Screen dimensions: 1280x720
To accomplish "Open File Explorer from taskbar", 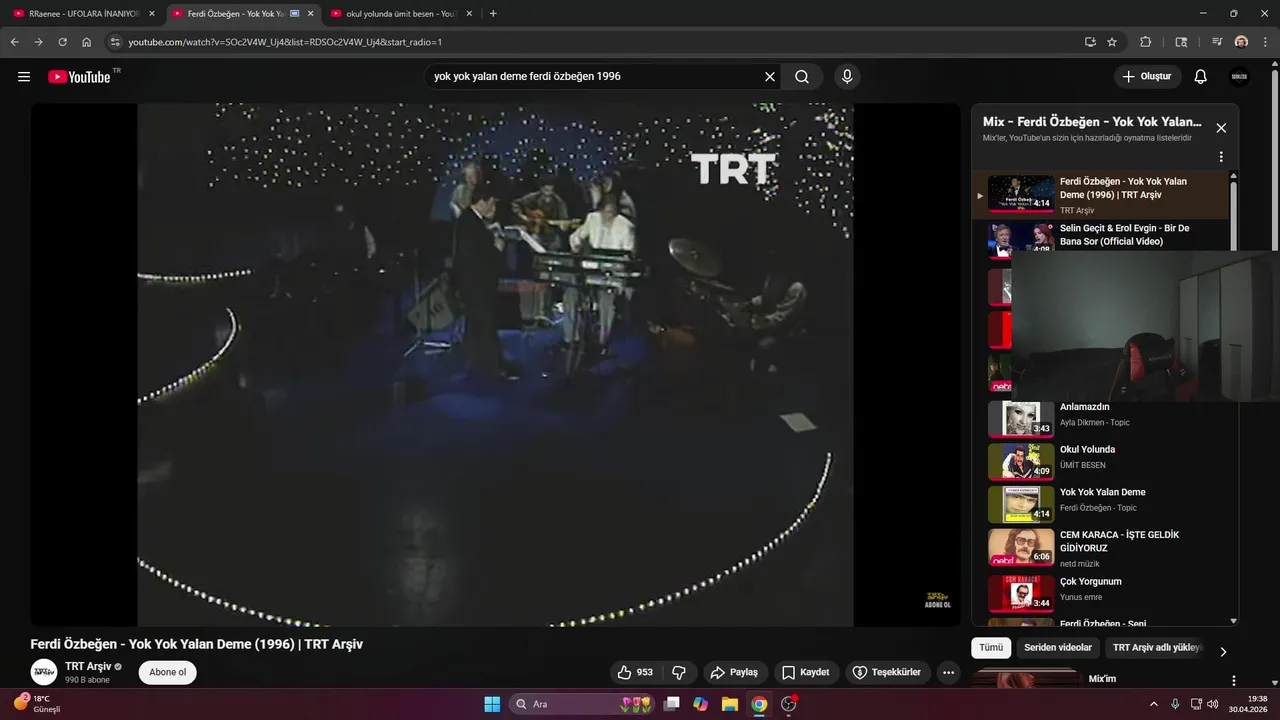I will [730, 704].
